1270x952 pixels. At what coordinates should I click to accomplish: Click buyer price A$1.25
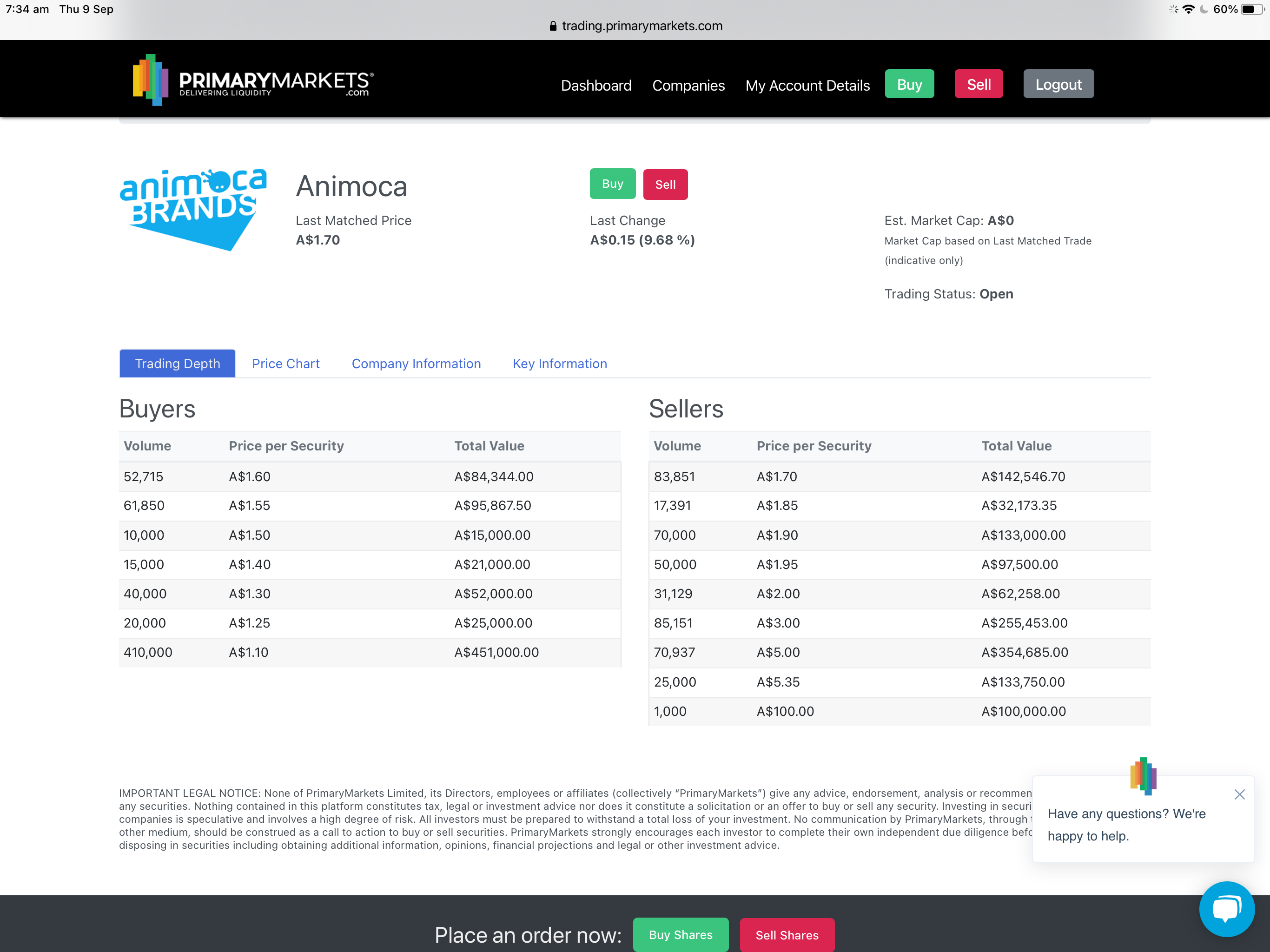[x=249, y=622]
